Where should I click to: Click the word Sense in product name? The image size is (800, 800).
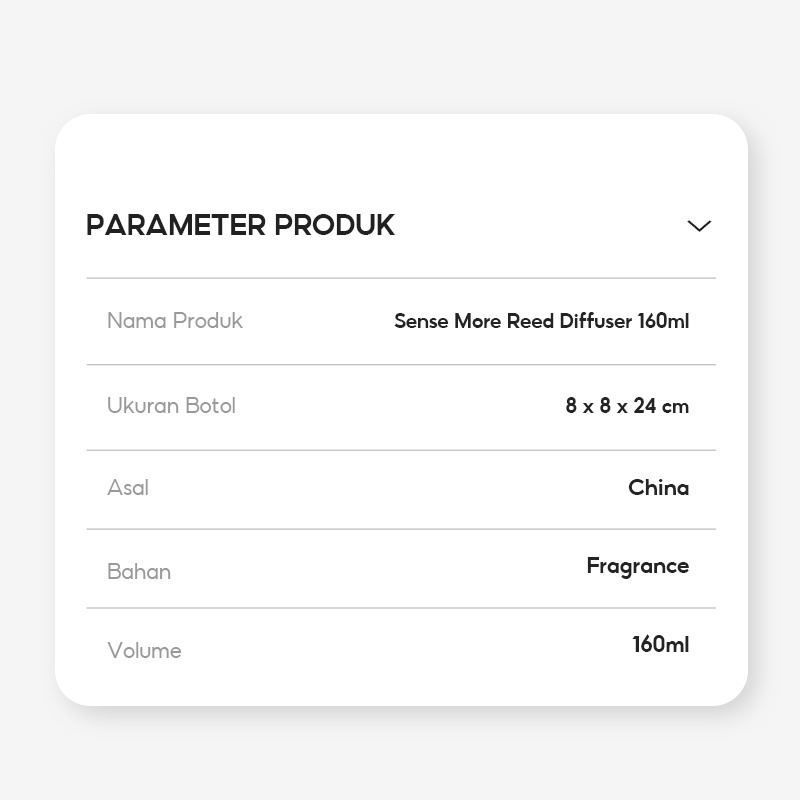[421, 321]
